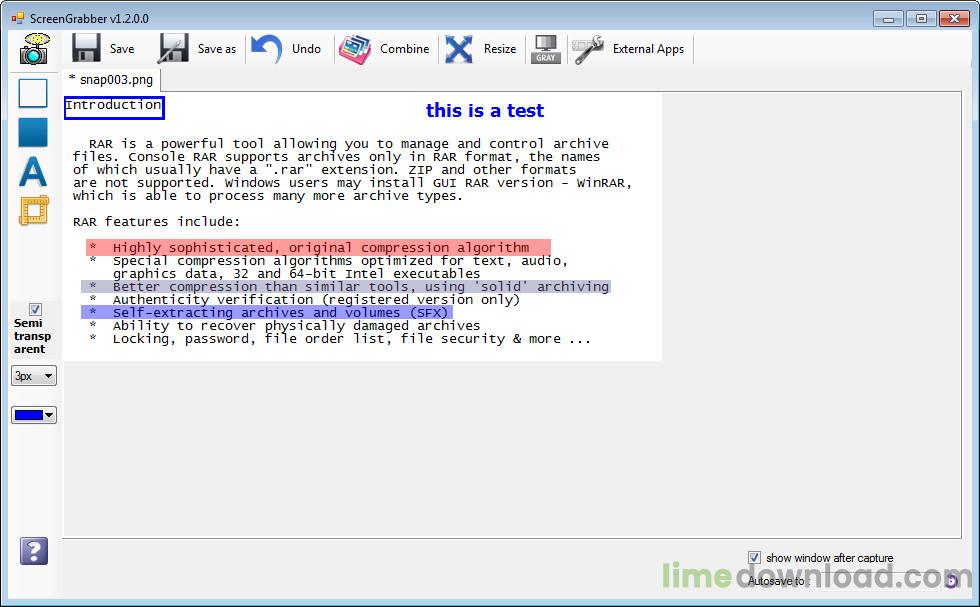This screenshot has width=980, height=607.
Task: Close the ScreenGrabber window
Action: click(x=954, y=19)
